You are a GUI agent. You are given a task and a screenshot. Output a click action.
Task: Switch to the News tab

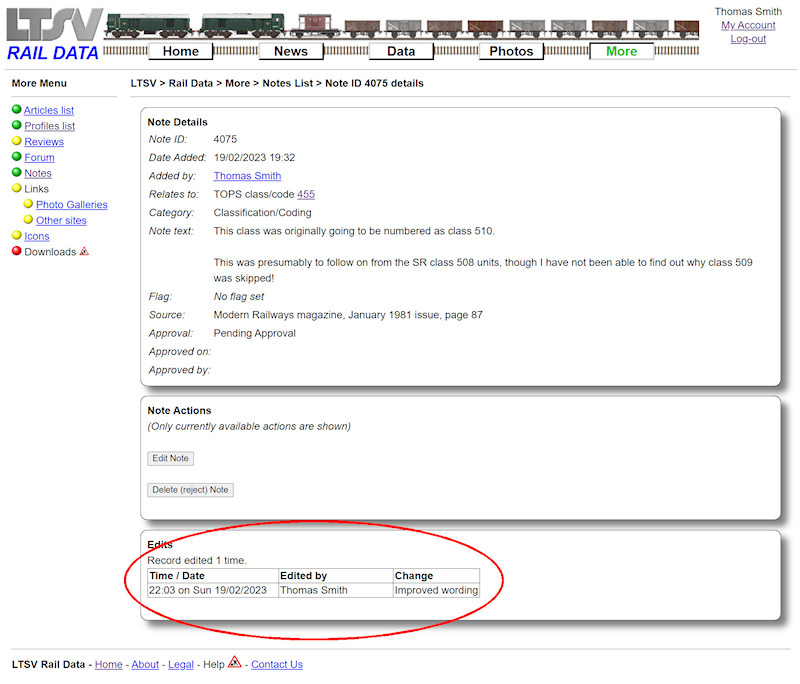coord(291,51)
